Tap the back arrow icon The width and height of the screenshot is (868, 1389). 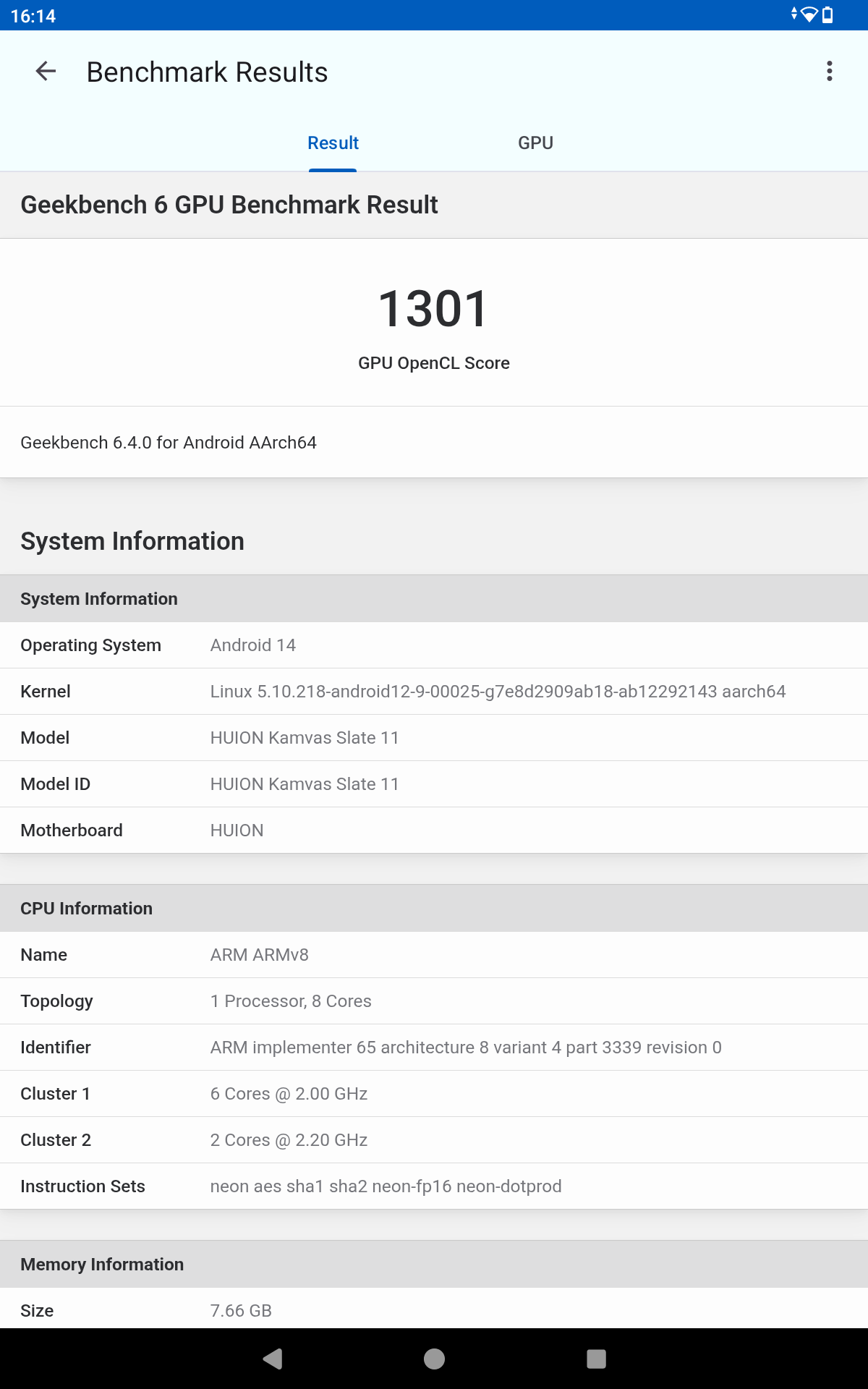pyautogui.click(x=46, y=72)
